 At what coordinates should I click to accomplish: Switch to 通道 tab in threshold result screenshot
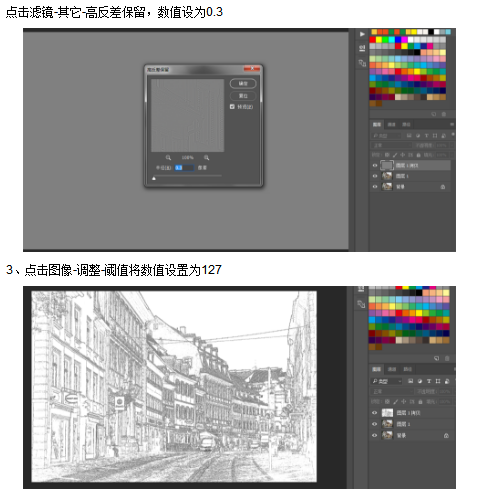pos(392,369)
